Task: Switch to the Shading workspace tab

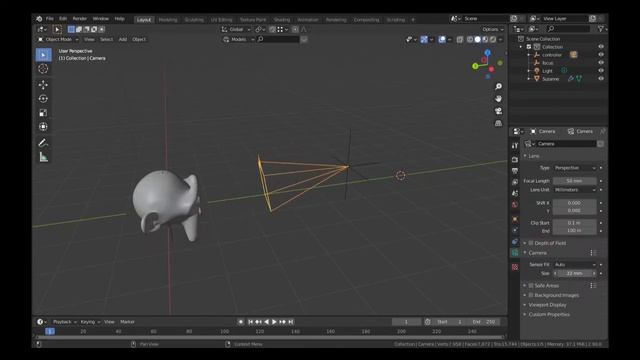Action: [282, 20]
